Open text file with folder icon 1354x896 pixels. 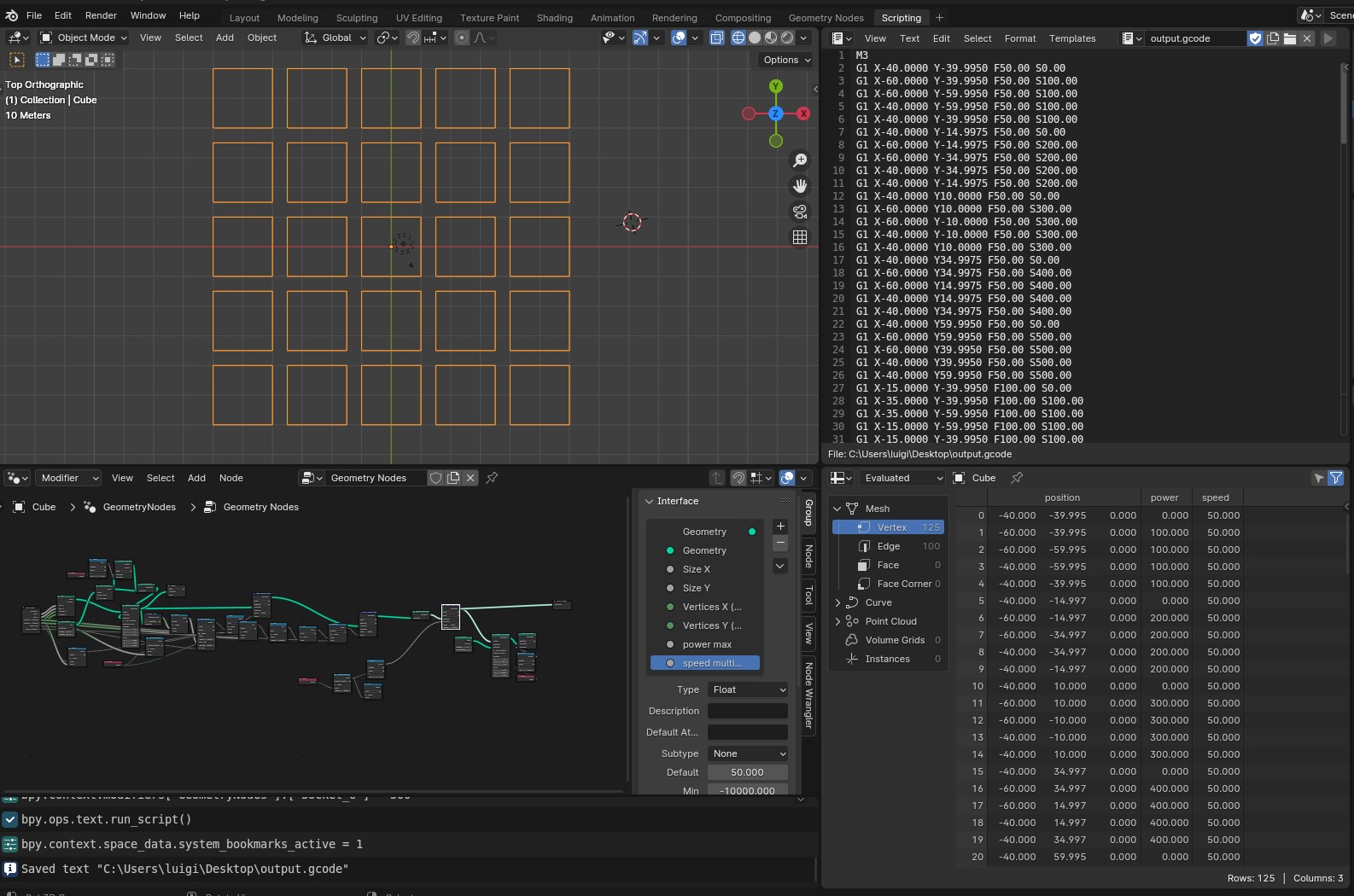(1290, 38)
